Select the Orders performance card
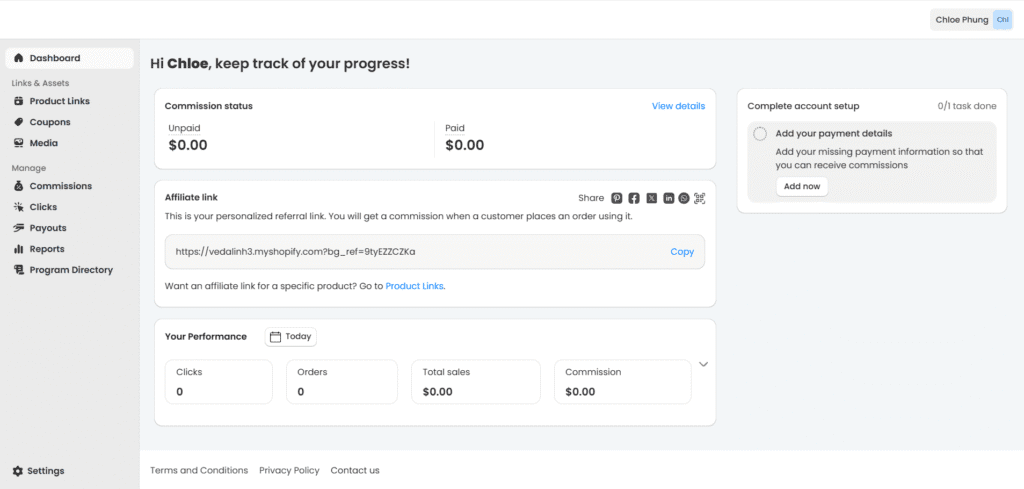 click(342, 382)
